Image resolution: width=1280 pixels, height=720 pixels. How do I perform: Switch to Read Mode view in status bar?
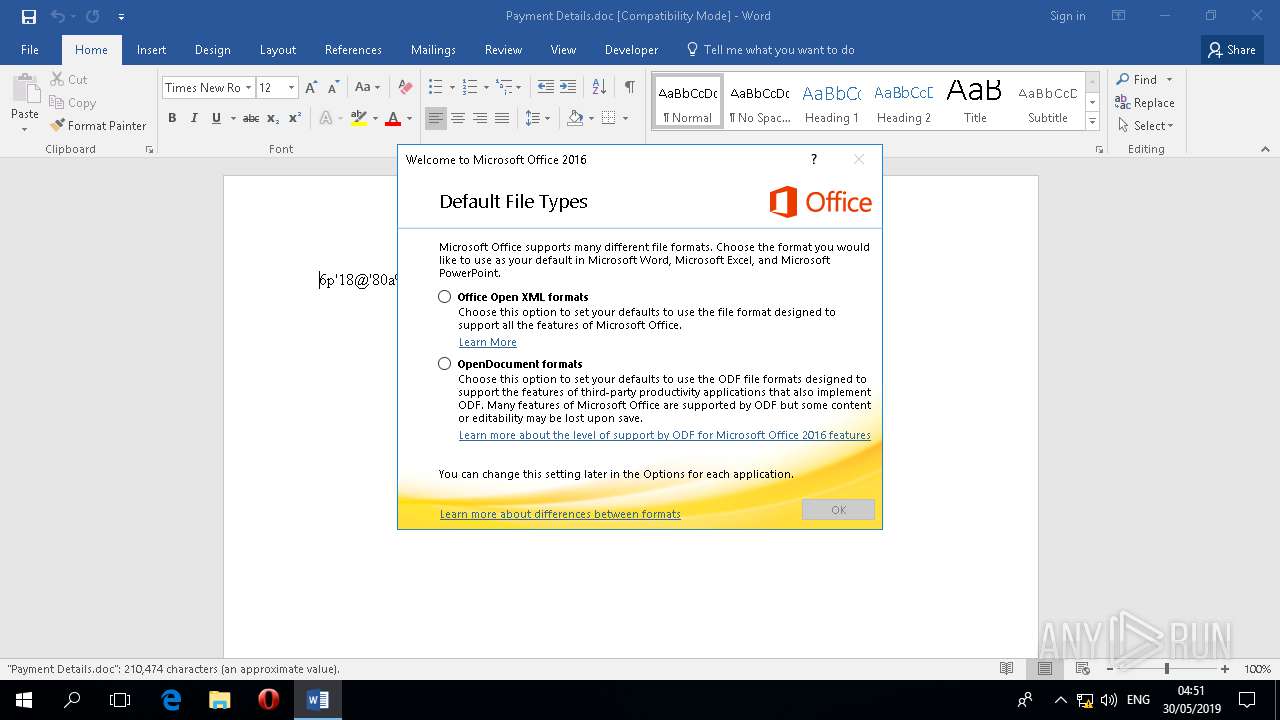click(x=1007, y=669)
